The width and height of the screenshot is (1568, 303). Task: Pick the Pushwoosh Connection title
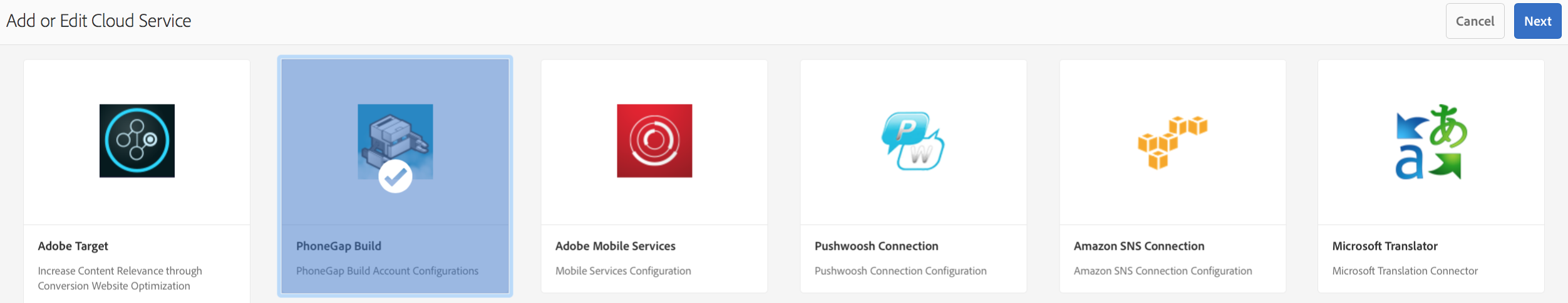[x=876, y=246]
